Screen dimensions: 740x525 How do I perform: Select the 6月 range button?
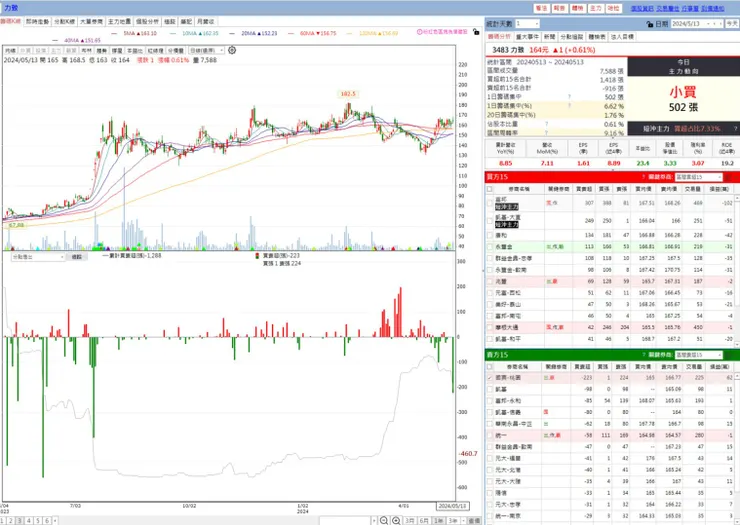424,520
